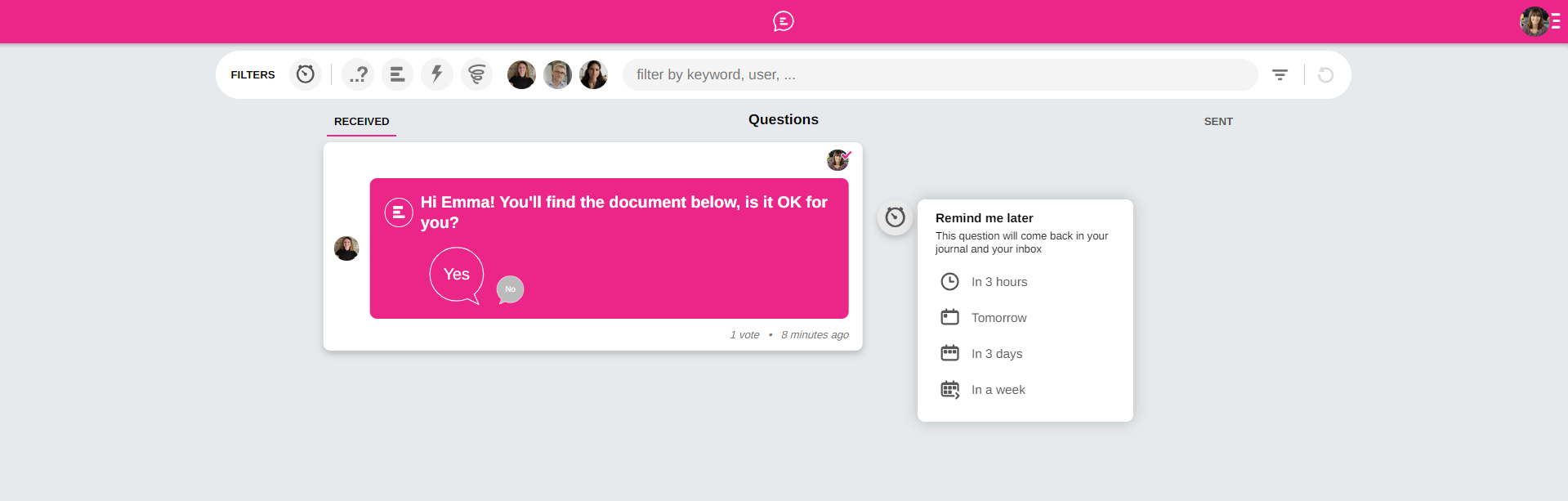Toggle the open question filter icon

358,74
